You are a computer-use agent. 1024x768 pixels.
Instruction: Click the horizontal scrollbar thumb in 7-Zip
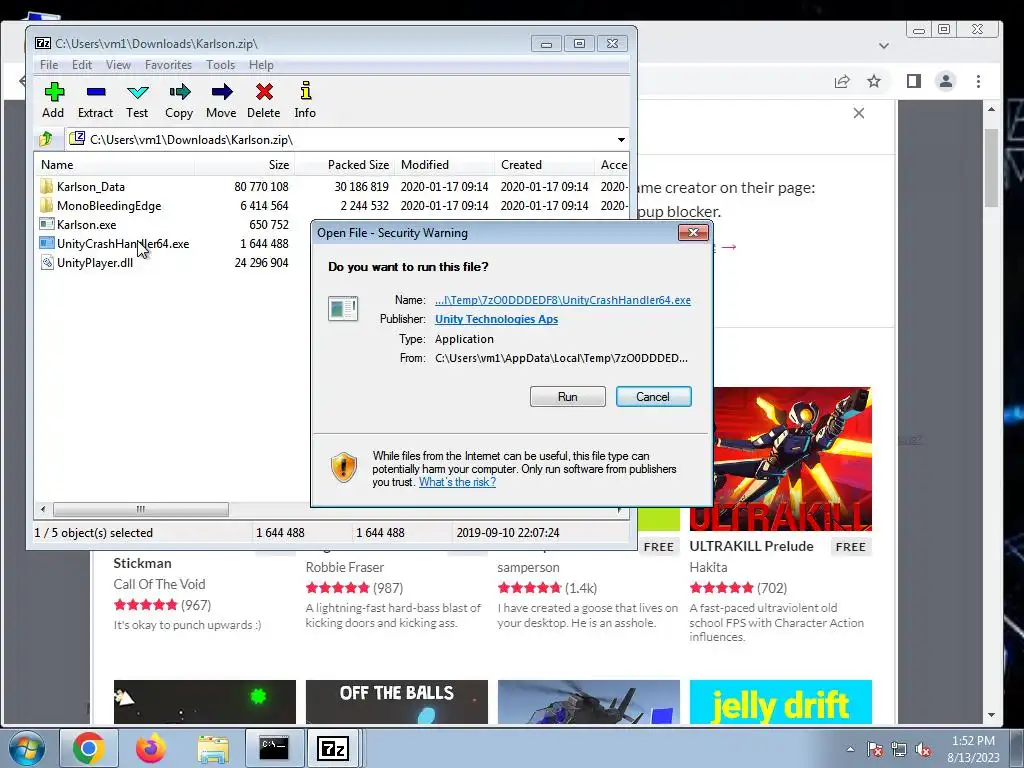(140, 509)
